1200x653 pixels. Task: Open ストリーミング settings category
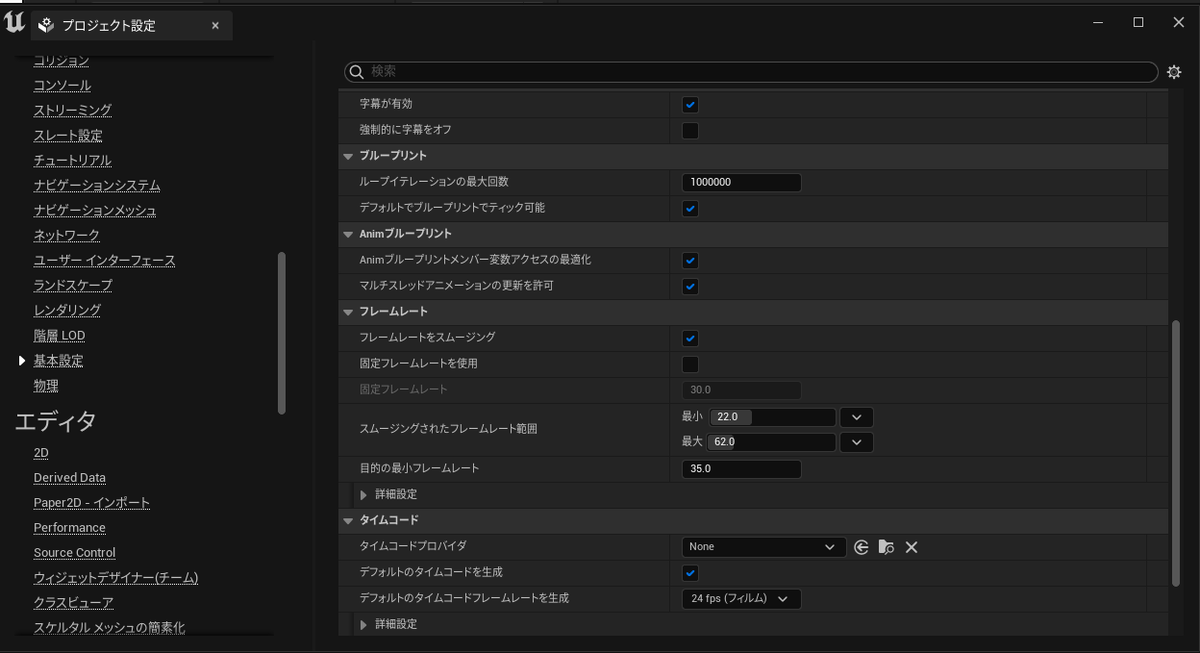click(x=72, y=111)
